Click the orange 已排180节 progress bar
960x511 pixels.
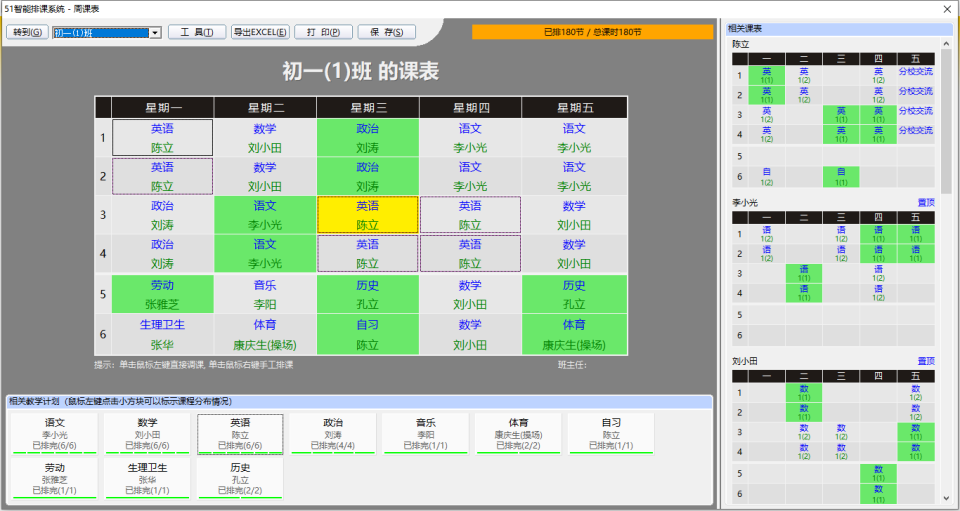(592, 32)
